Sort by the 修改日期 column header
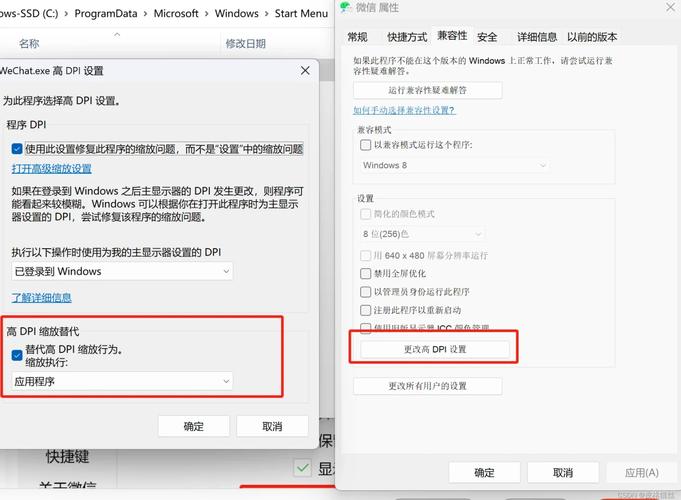The image size is (681, 500). (245, 43)
